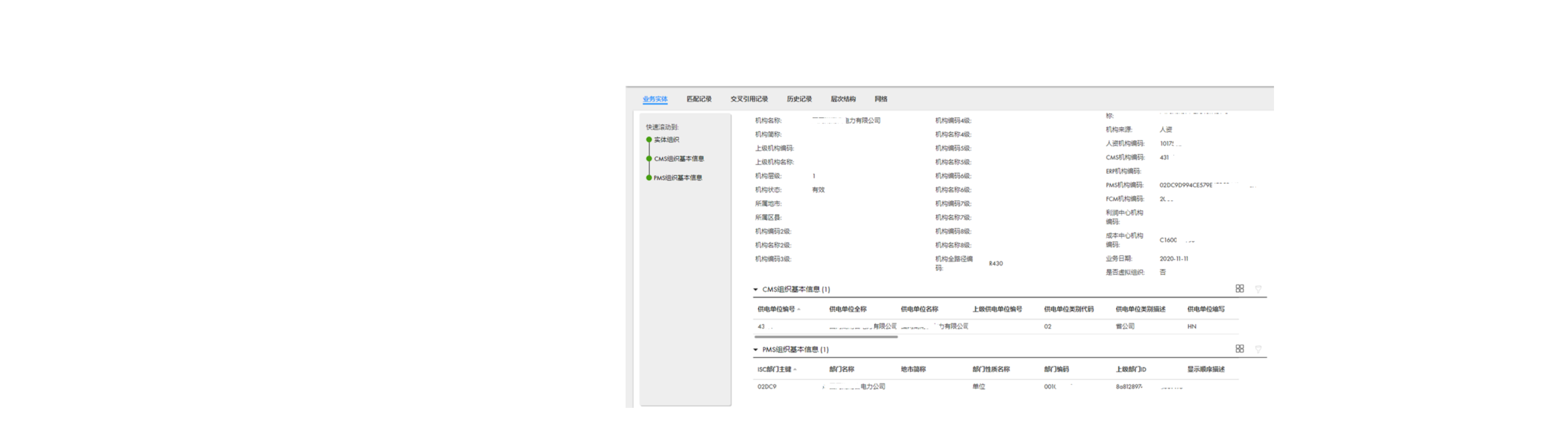Sort by ISC部门主键 column arrow

[795, 369]
